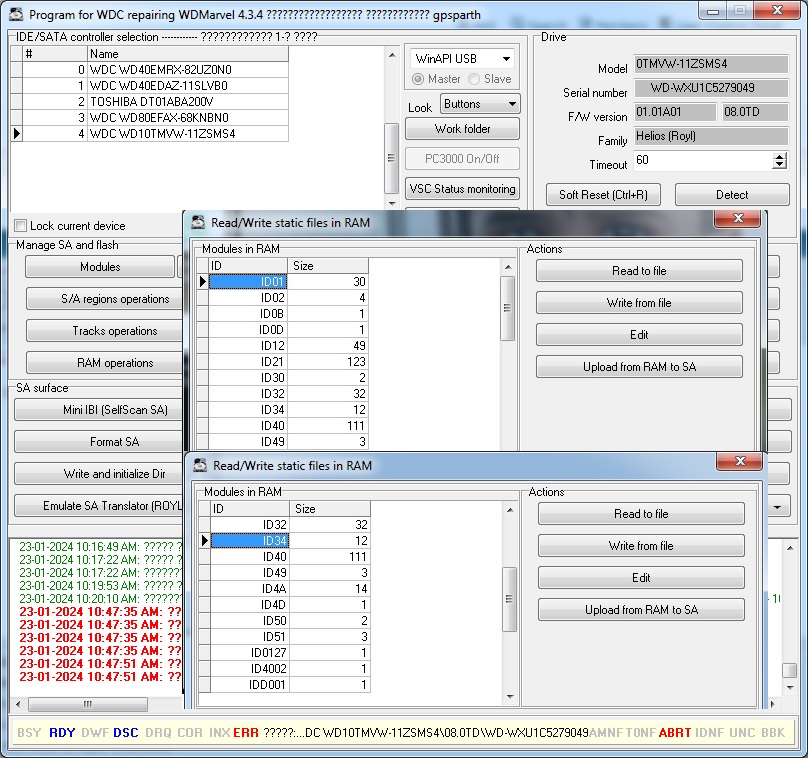Image resolution: width=808 pixels, height=758 pixels.
Task: Open the Modules button
Action: click(100, 267)
